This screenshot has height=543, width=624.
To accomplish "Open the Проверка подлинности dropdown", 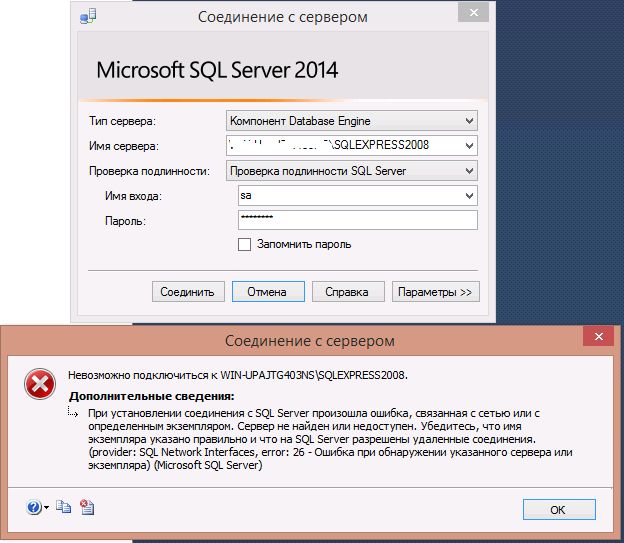I will click(352, 171).
